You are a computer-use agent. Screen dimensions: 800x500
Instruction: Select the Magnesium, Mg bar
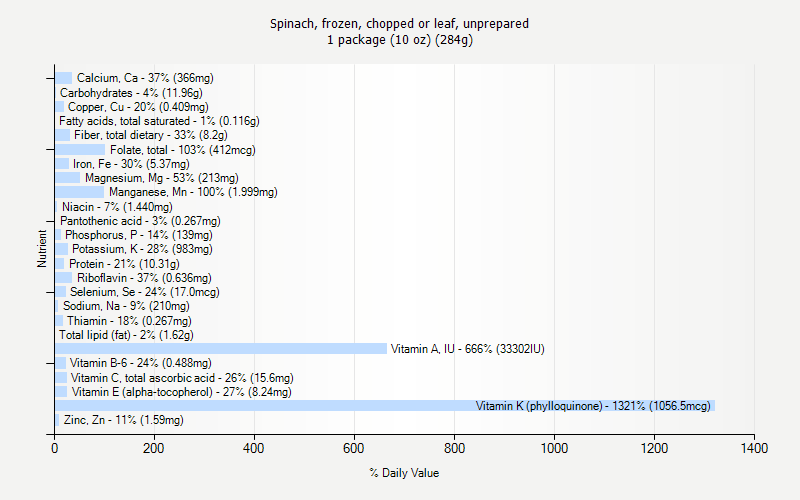click(x=67, y=178)
